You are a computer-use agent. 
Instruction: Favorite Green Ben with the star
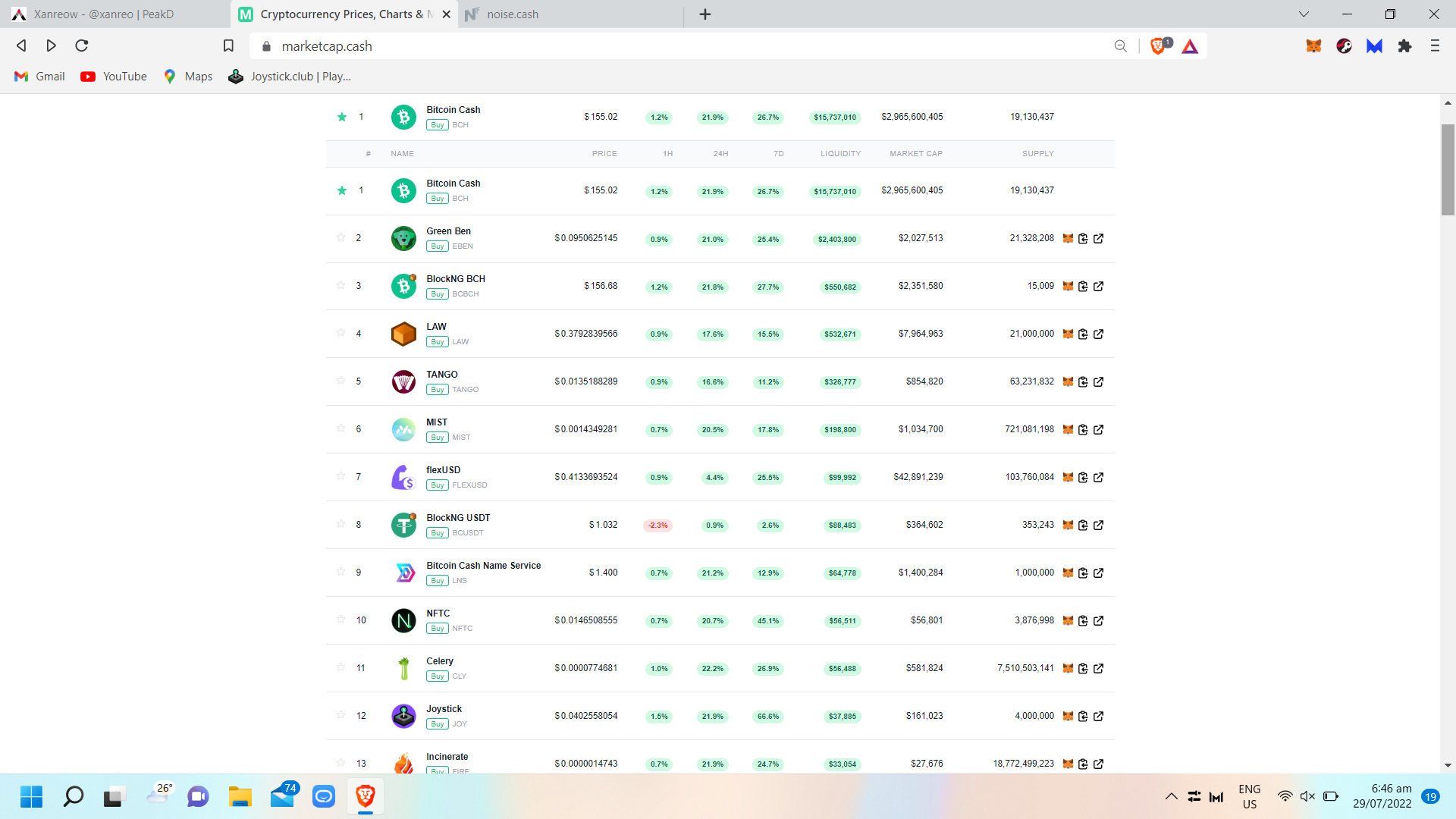(x=340, y=237)
